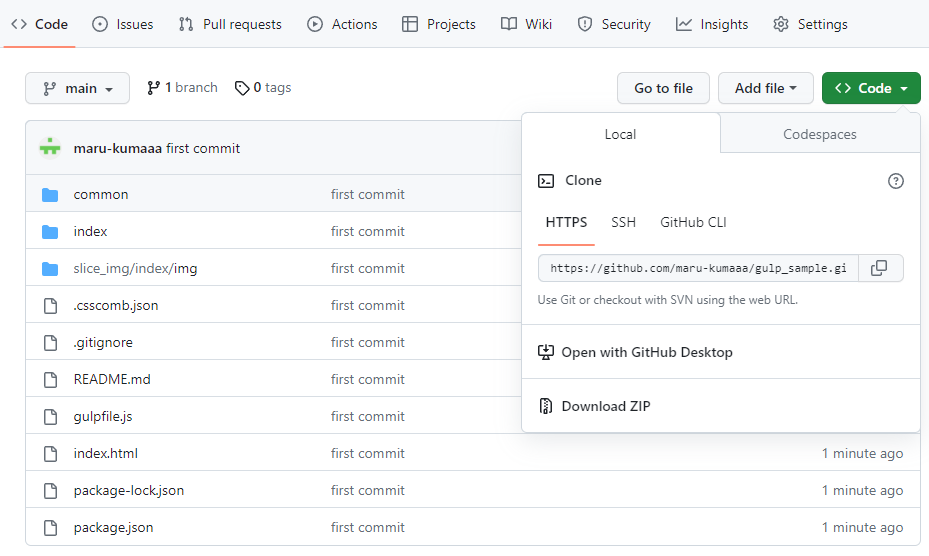
Task: Click '1 minute ago' in package.json row
Action: tap(862, 528)
